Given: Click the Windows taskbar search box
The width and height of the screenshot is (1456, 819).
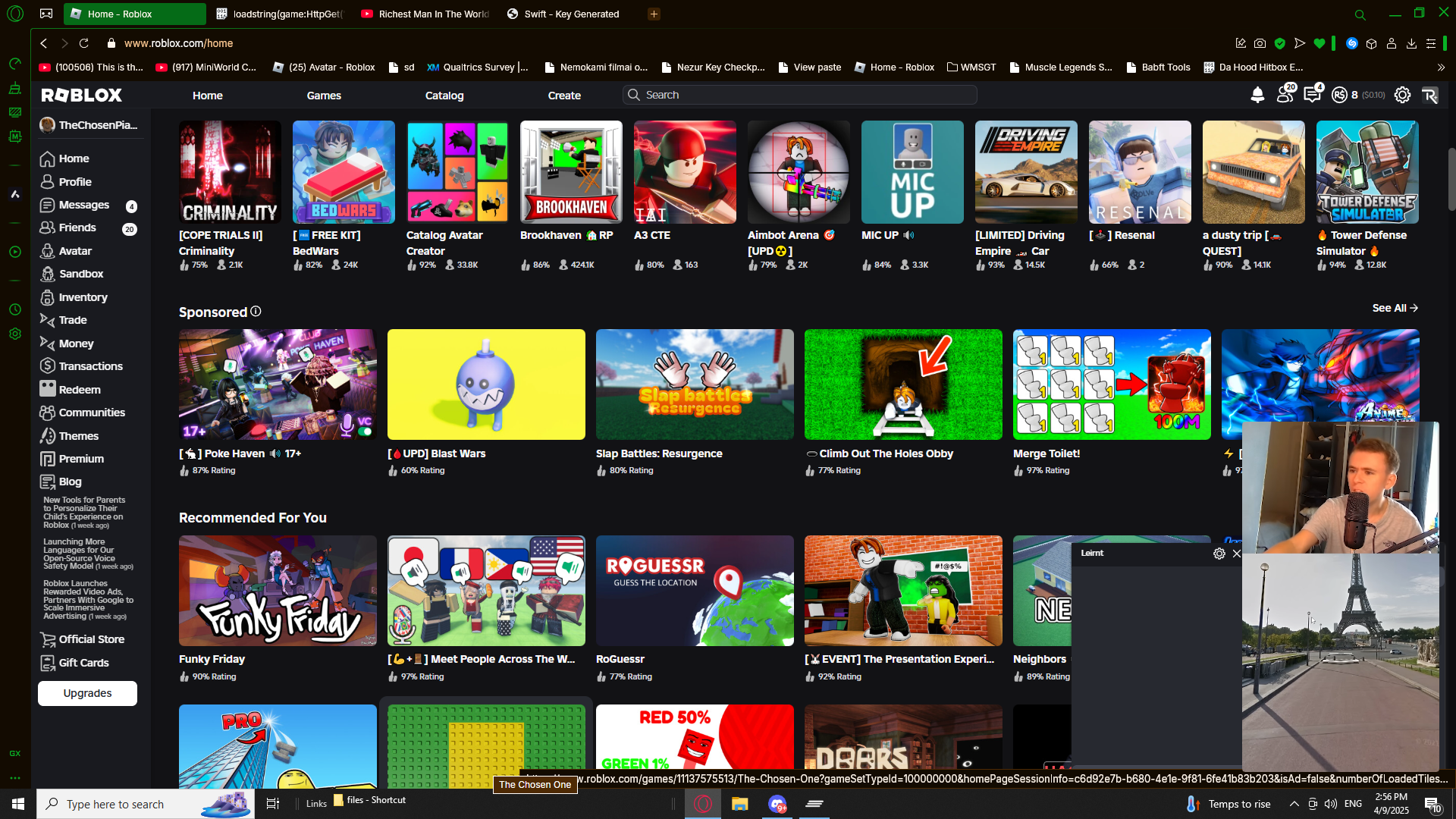Looking at the screenshot, I should pyautogui.click(x=146, y=804).
